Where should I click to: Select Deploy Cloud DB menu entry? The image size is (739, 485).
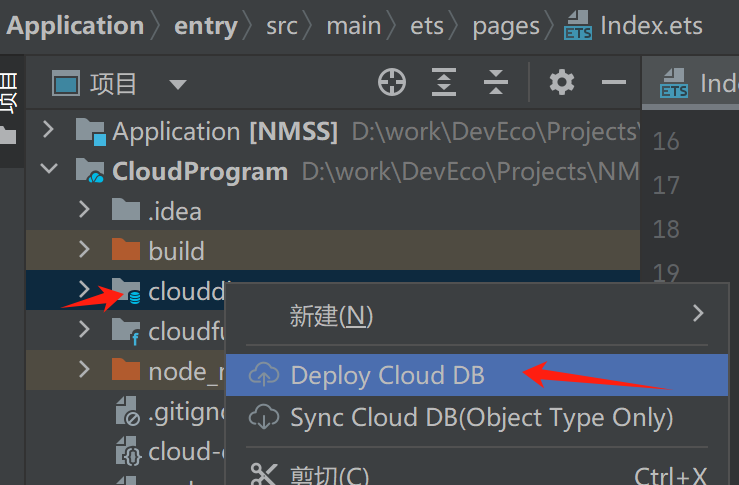(x=476, y=375)
